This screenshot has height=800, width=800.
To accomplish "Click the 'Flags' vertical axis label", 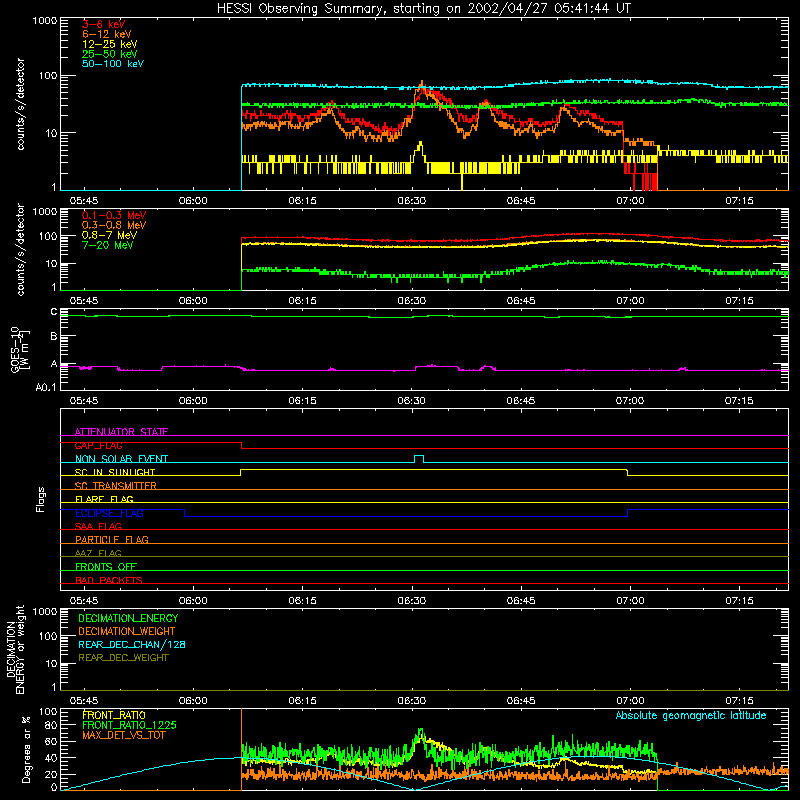I will coord(41,499).
